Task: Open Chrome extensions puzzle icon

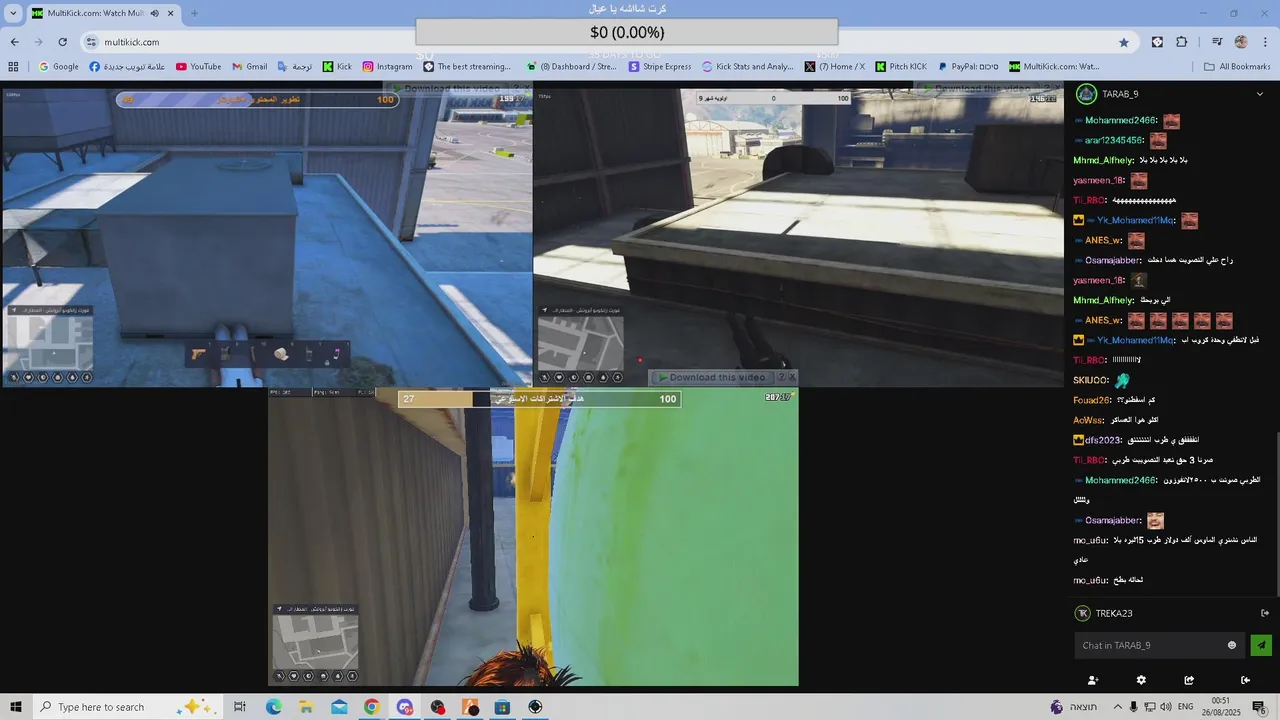Action: pos(1182,42)
